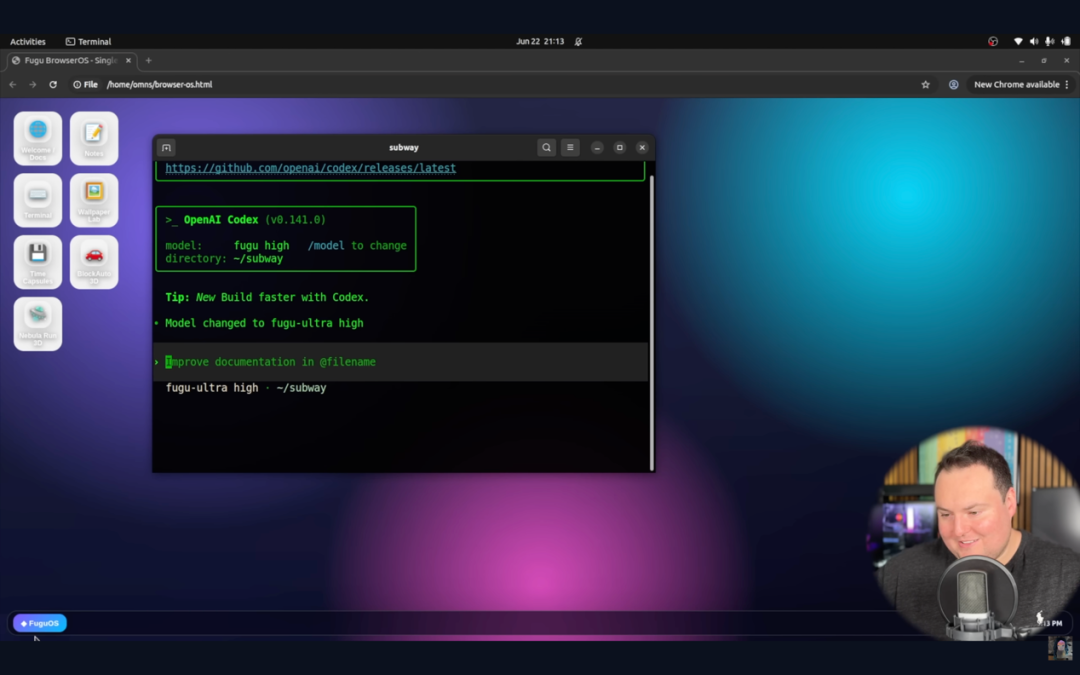Viewport: 1080px width, 675px height.
Task: Click the subway terminal scrollbar
Action: point(652,322)
